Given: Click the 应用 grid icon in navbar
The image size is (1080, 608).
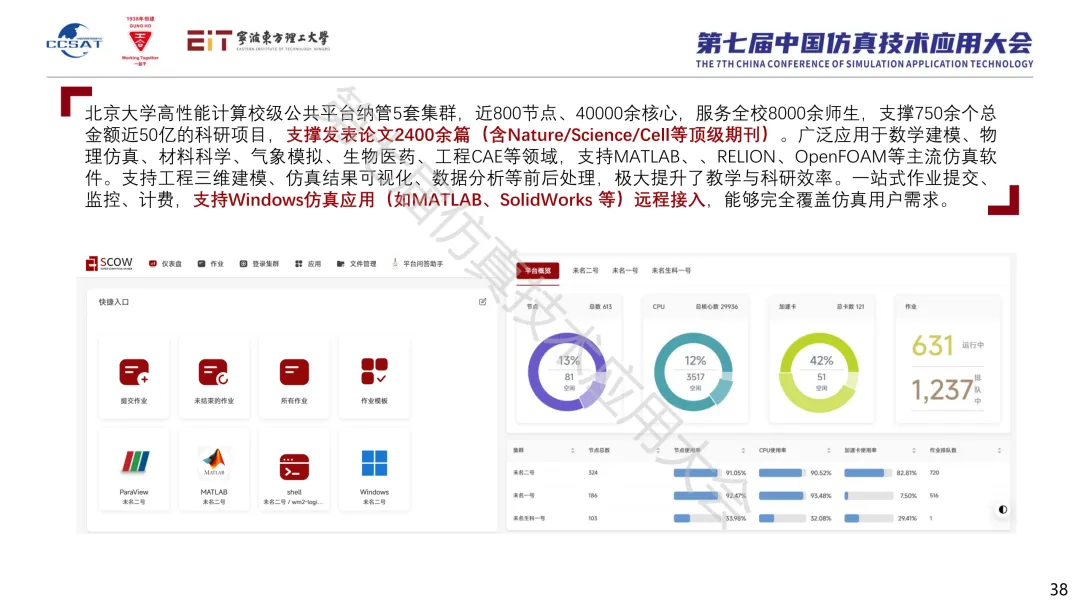Looking at the screenshot, I should 299,264.
